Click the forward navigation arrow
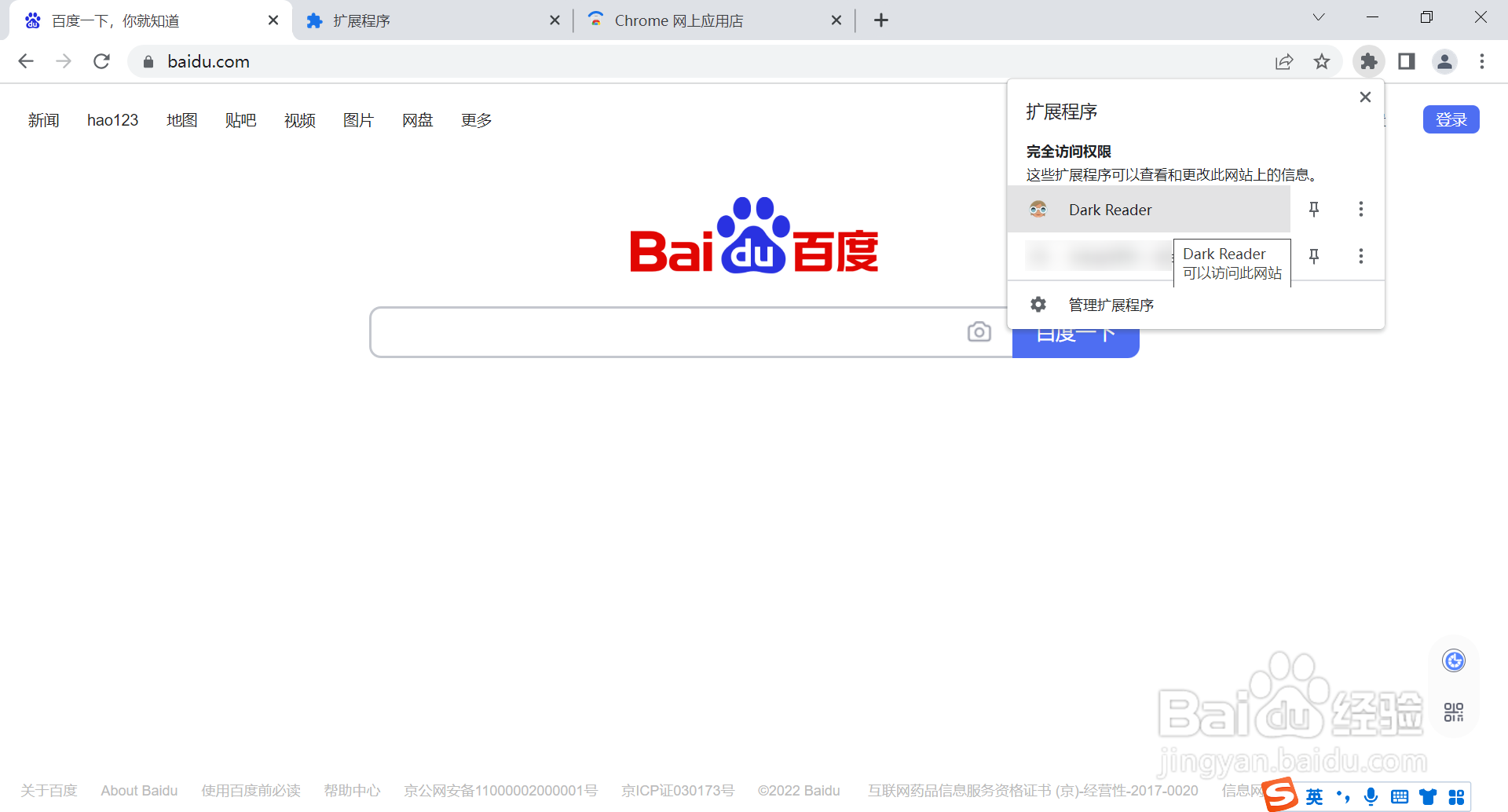Viewport: 1508px width, 812px height. 64,61
